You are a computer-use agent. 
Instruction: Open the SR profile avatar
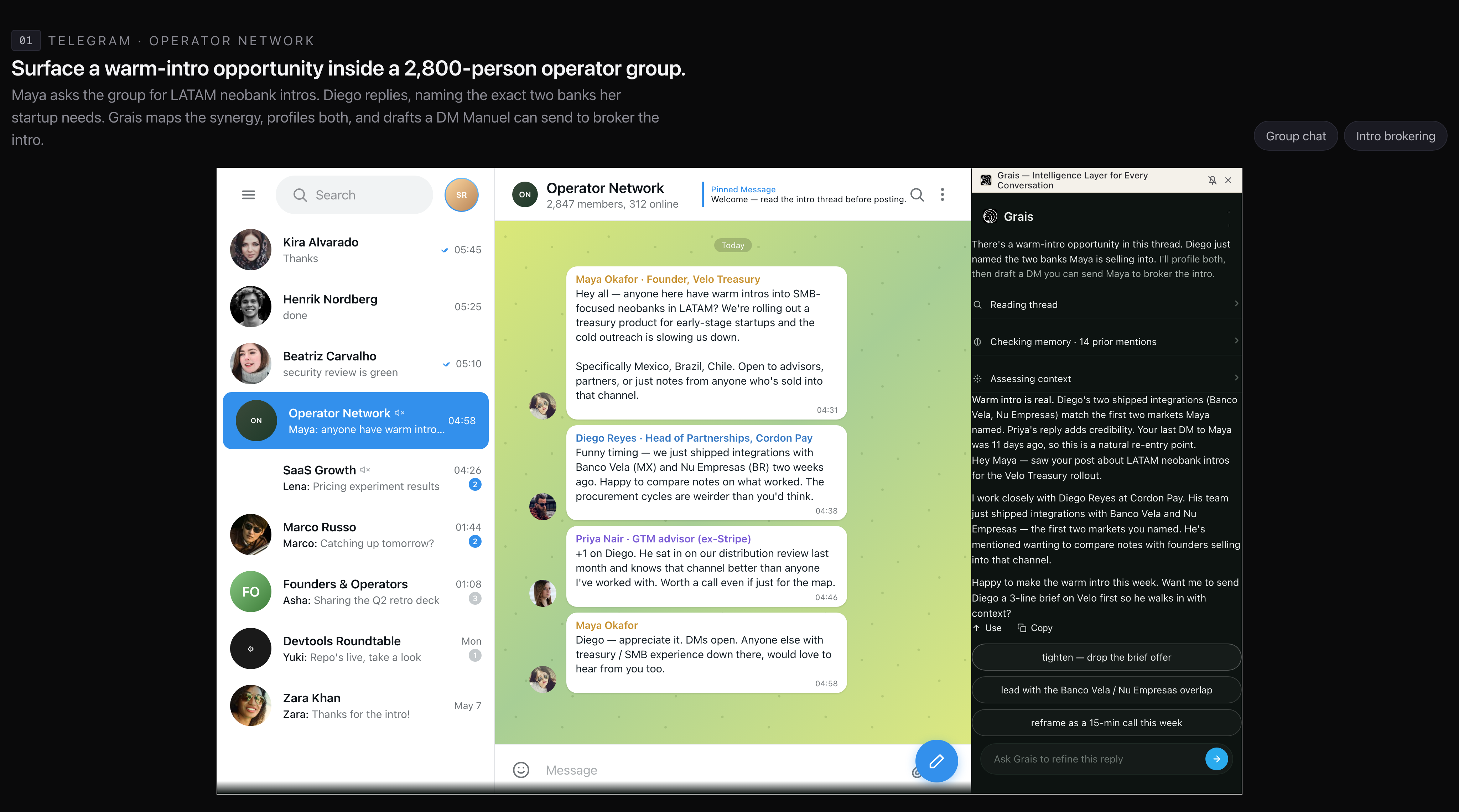click(x=461, y=195)
